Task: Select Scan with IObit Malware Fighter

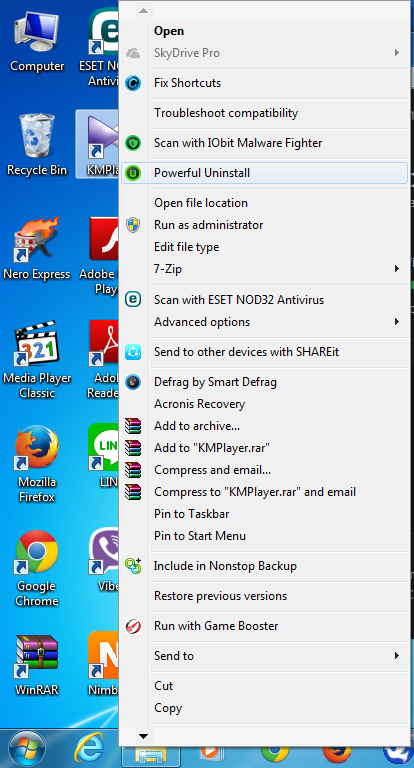Action: point(264,143)
